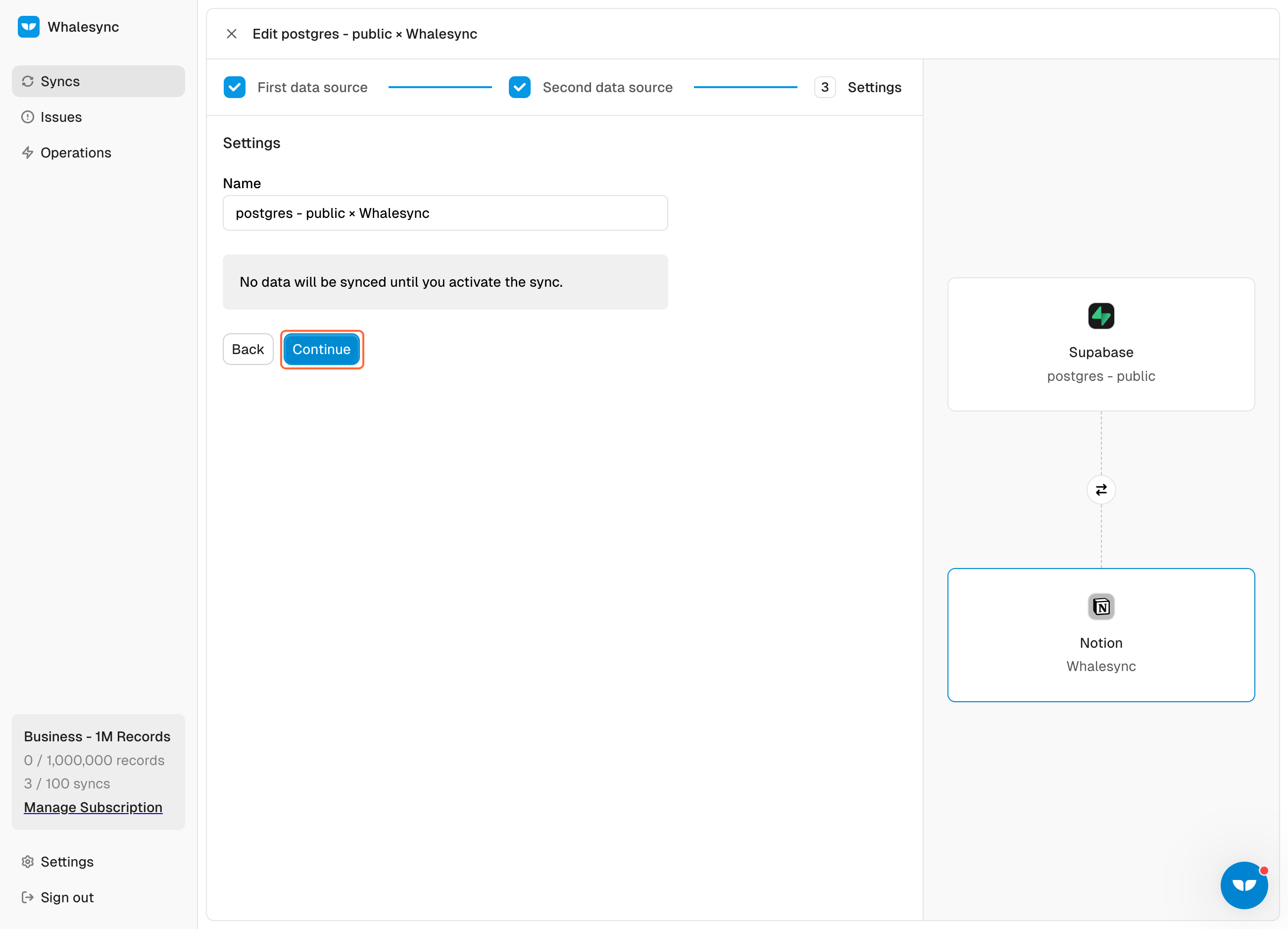The image size is (1288, 929).
Task: Select step 3 number badge
Action: coord(825,88)
